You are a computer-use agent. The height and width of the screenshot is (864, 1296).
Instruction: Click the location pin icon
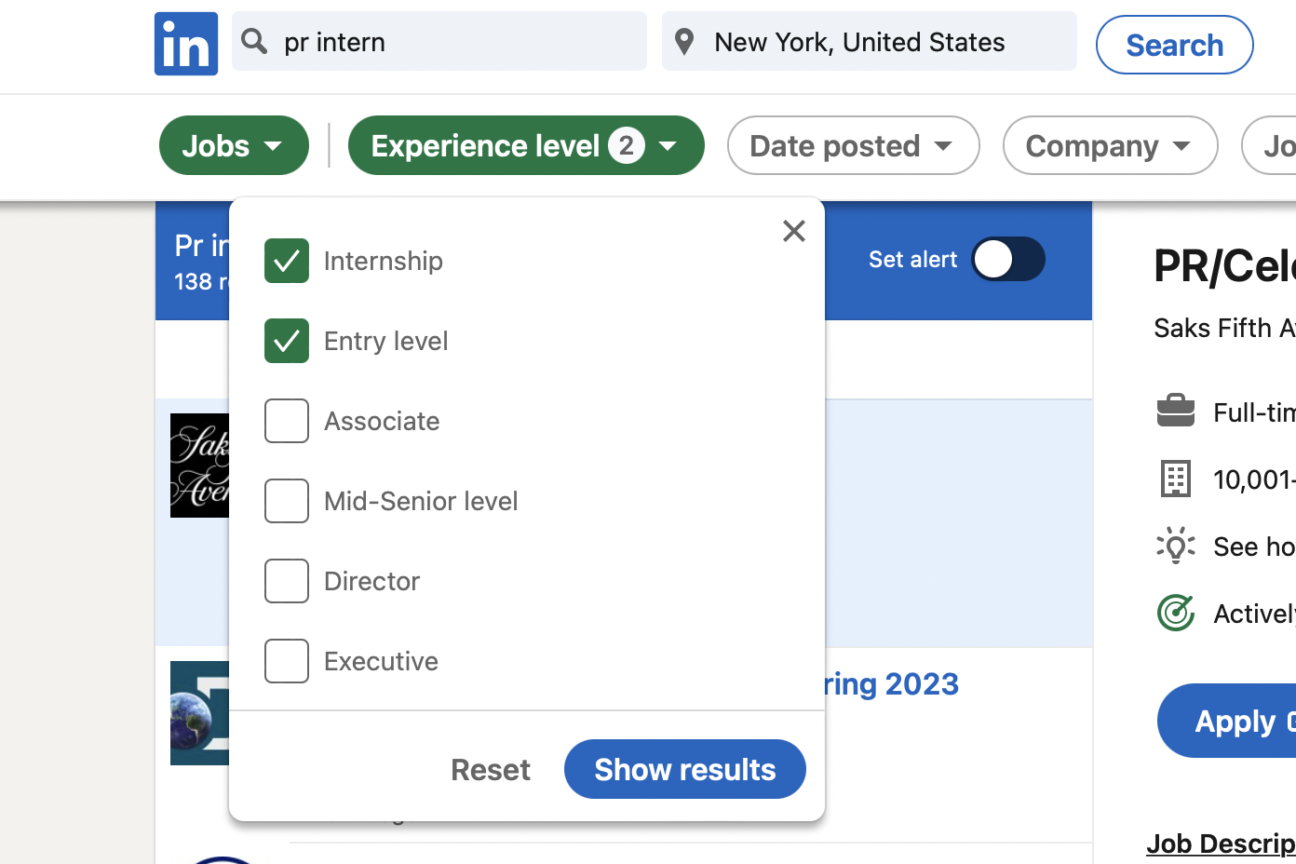[x=684, y=42]
